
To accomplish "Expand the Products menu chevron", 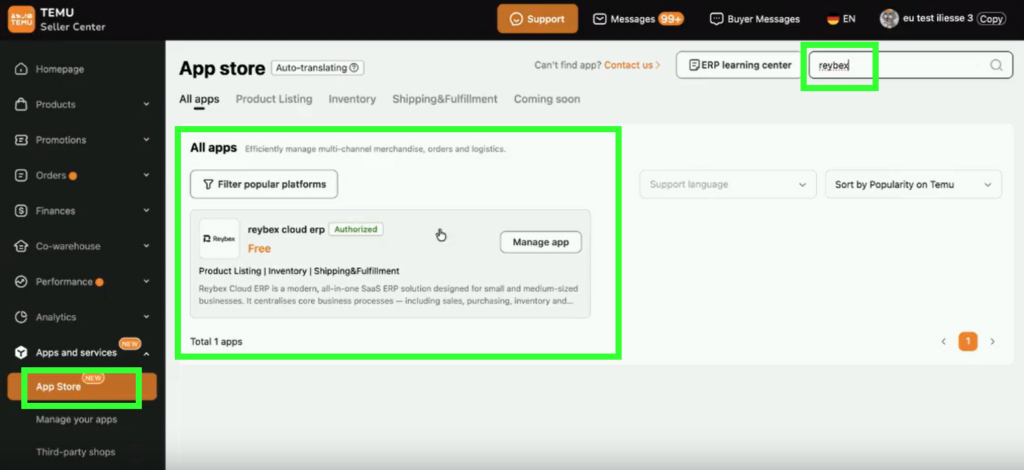I will (x=146, y=104).
